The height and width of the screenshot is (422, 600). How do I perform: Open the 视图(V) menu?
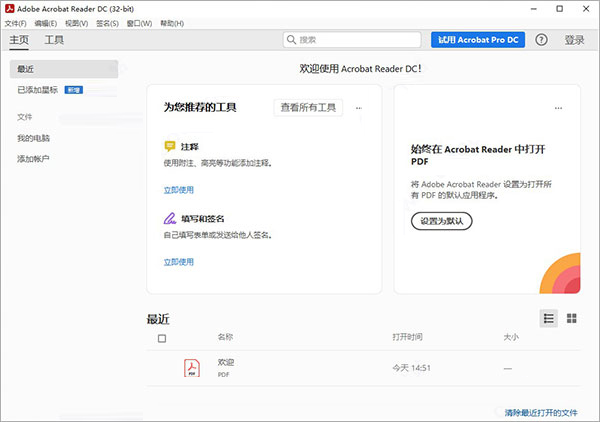coord(77,24)
